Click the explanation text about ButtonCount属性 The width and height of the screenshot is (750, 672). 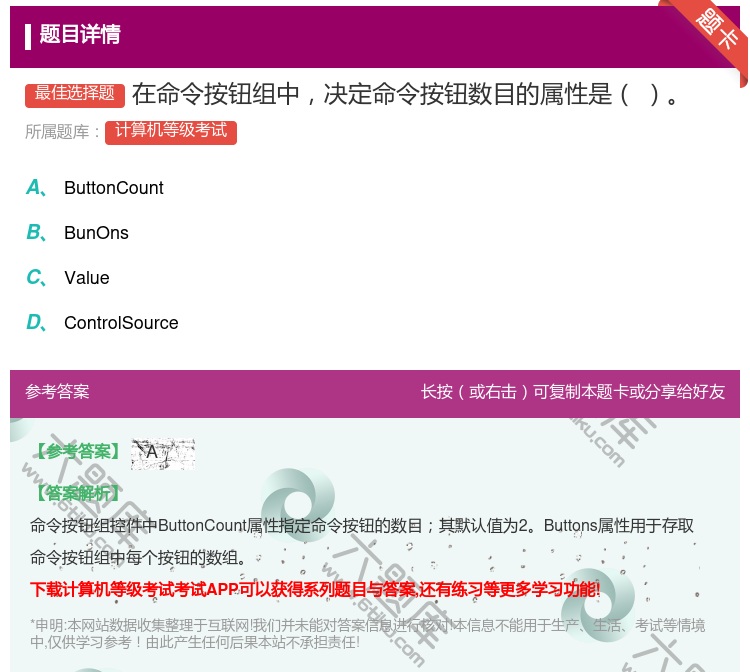point(362,541)
